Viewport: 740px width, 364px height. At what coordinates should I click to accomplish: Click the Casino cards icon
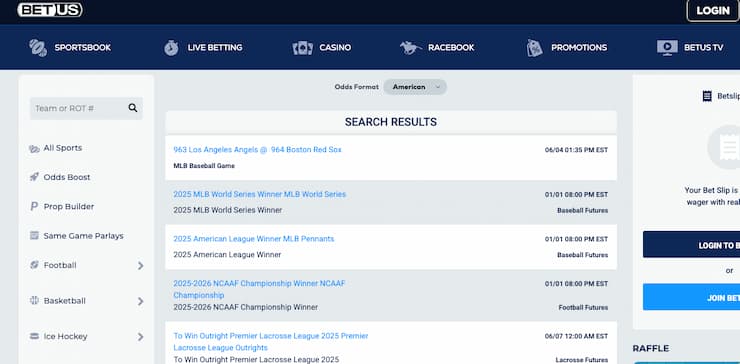[303, 48]
